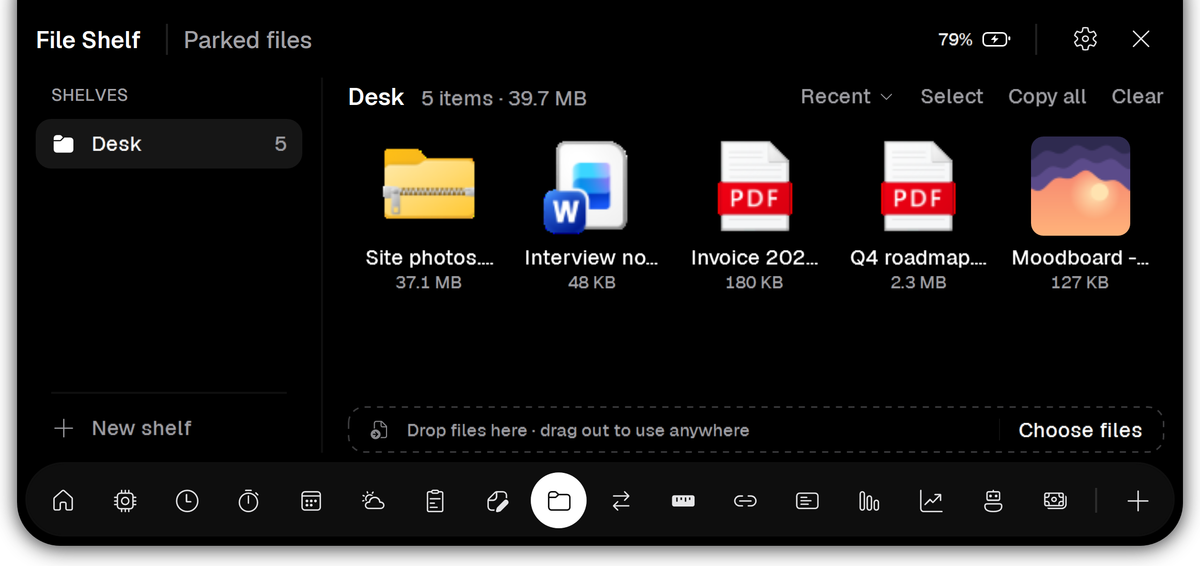Select the Desk shelf in sidebar
The height and width of the screenshot is (566, 1200).
[x=169, y=144]
